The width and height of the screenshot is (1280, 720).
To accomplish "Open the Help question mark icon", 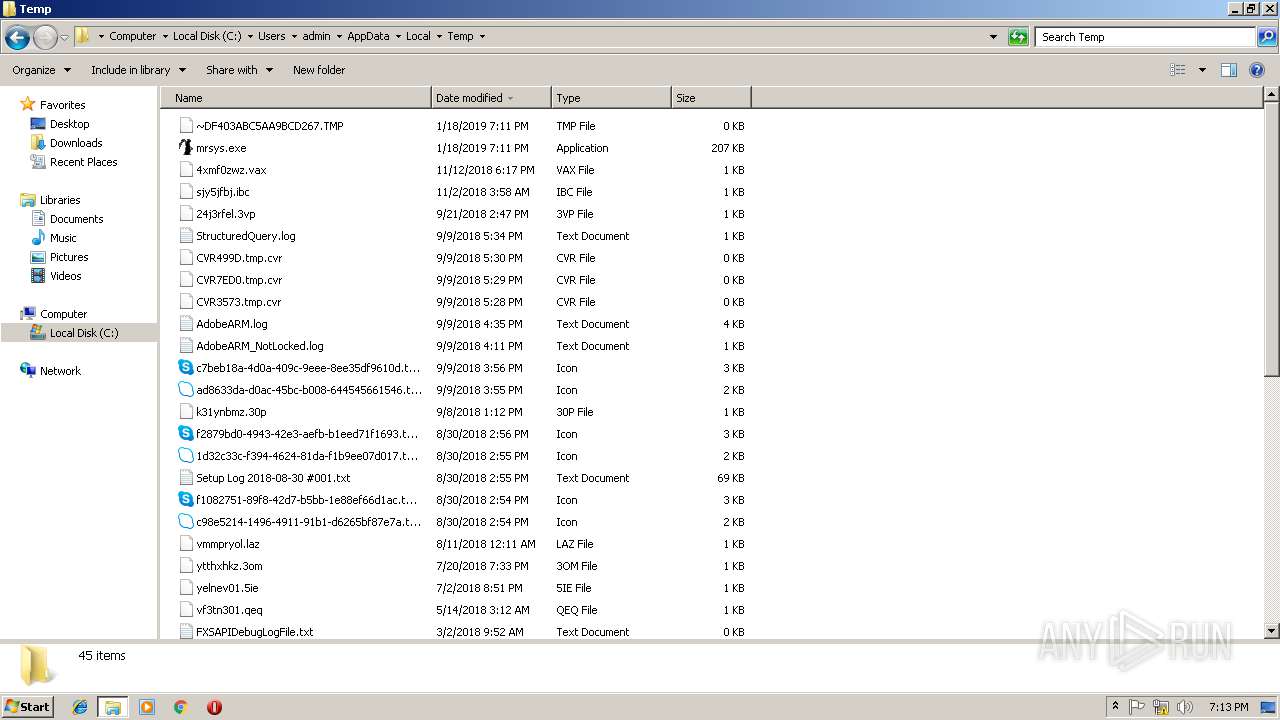I will tap(1257, 70).
